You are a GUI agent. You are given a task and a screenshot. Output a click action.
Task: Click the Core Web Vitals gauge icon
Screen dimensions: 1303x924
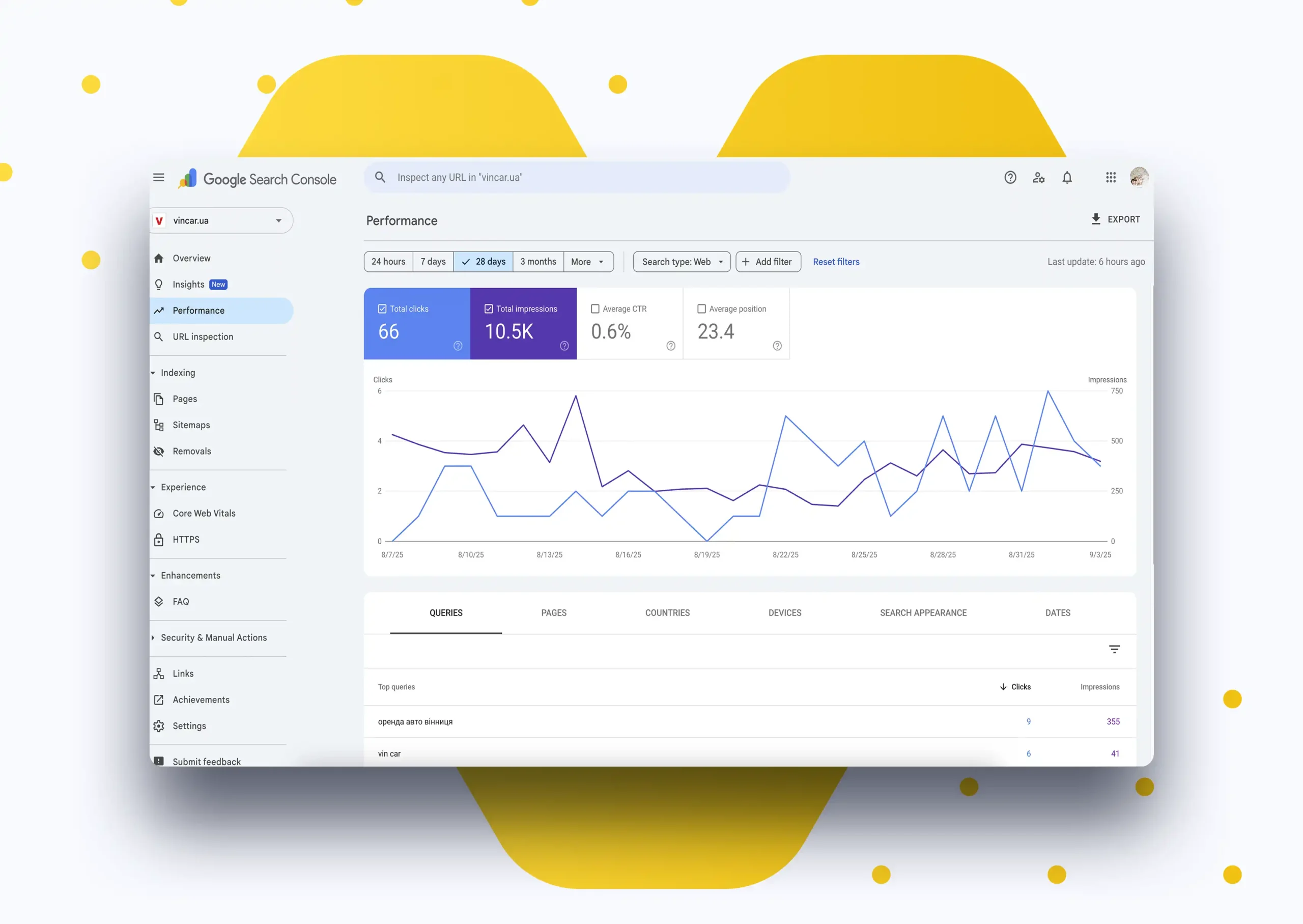coord(159,513)
